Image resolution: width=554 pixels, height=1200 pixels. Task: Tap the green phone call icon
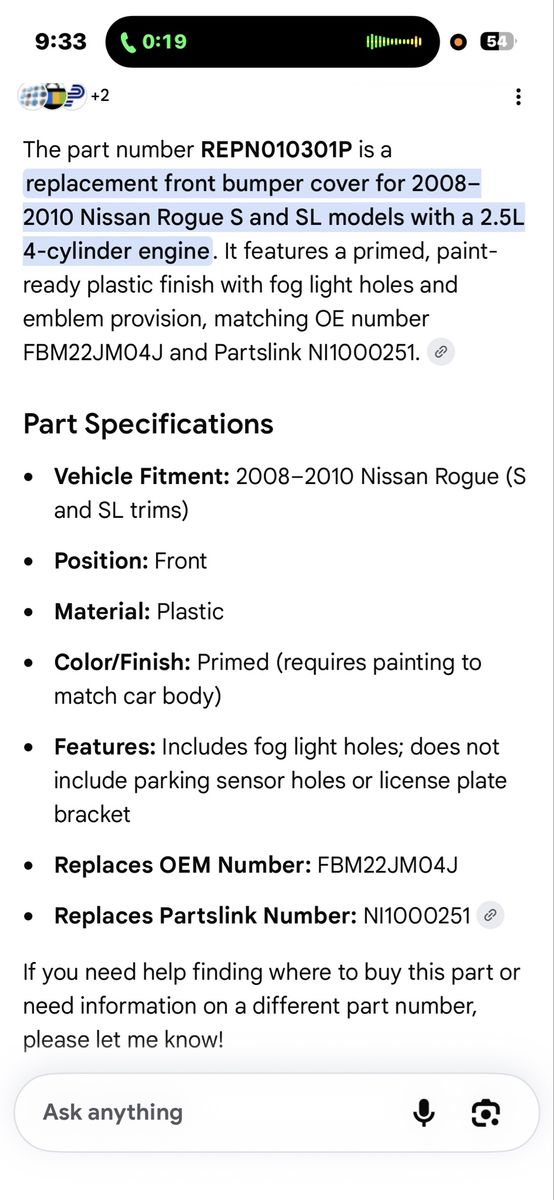[129, 42]
